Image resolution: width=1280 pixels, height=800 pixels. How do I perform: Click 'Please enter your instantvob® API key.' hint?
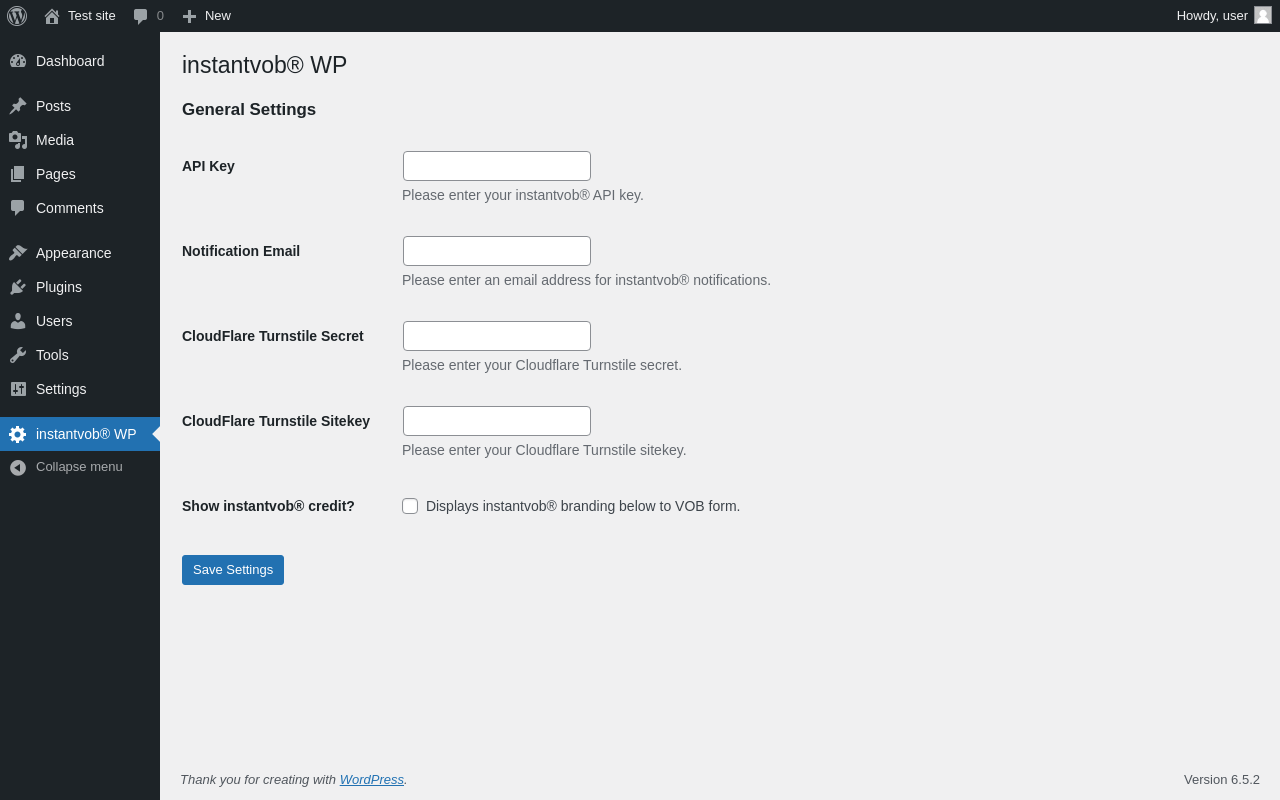click(x=523, y=195)
